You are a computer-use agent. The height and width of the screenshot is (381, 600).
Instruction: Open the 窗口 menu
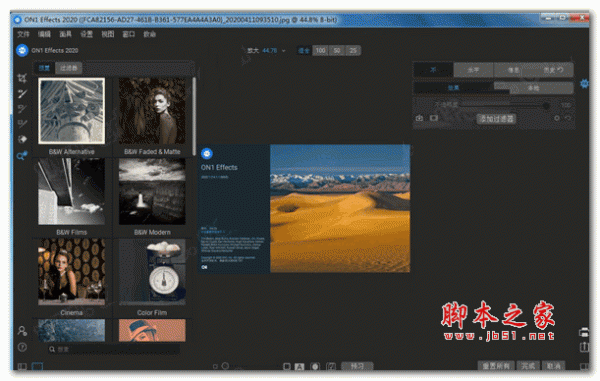(129, 34)
